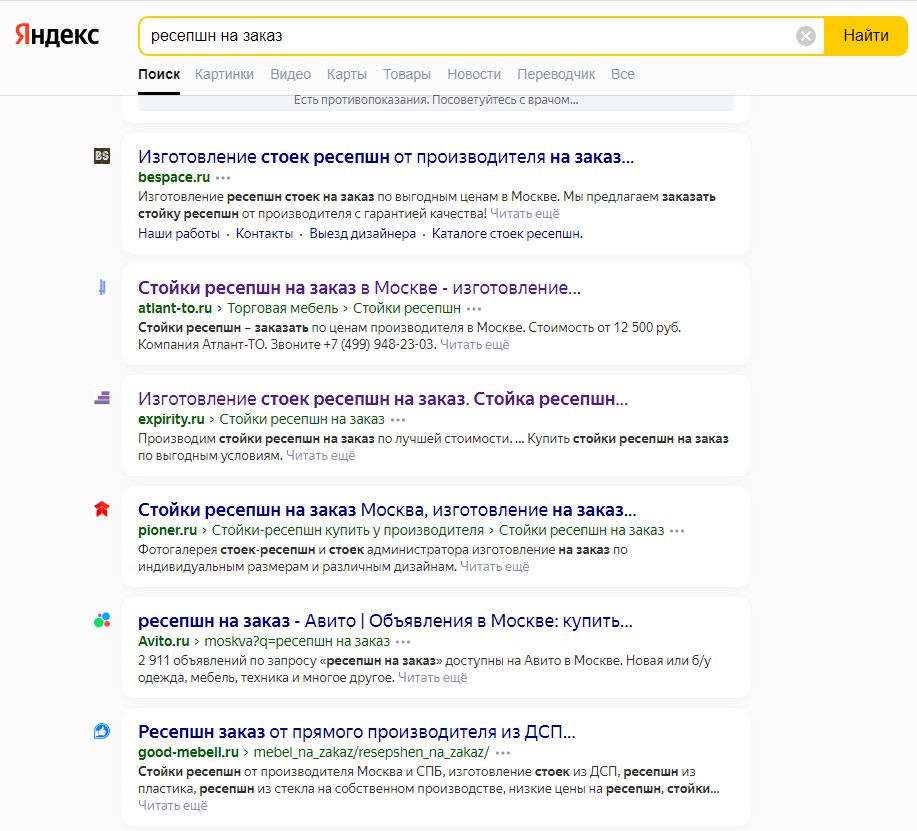Click the expirity.ru domain link
The image size is (917, 831).
(x=171, y=419)
